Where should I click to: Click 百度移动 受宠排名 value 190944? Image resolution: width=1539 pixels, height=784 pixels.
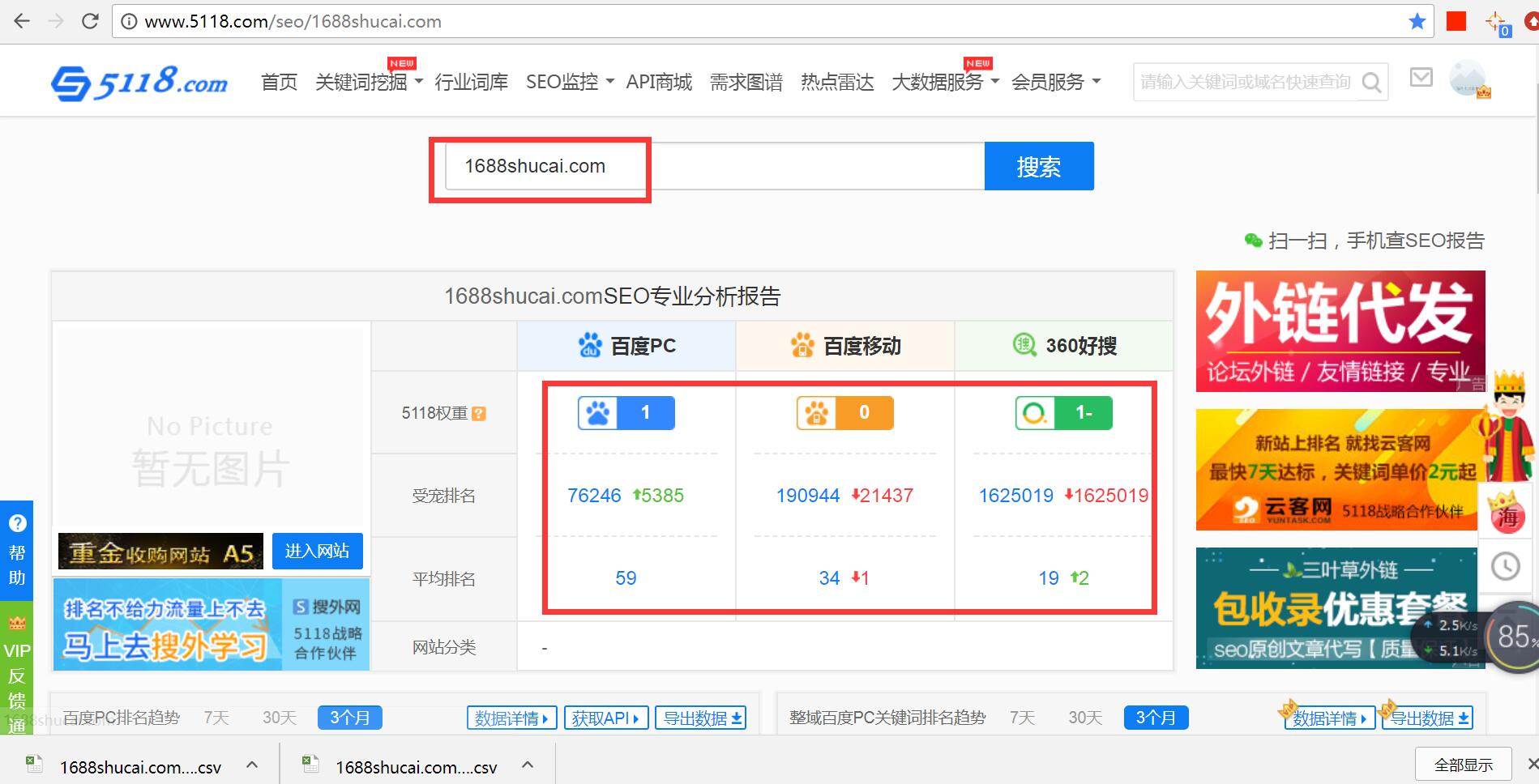(x=808, y=496)
